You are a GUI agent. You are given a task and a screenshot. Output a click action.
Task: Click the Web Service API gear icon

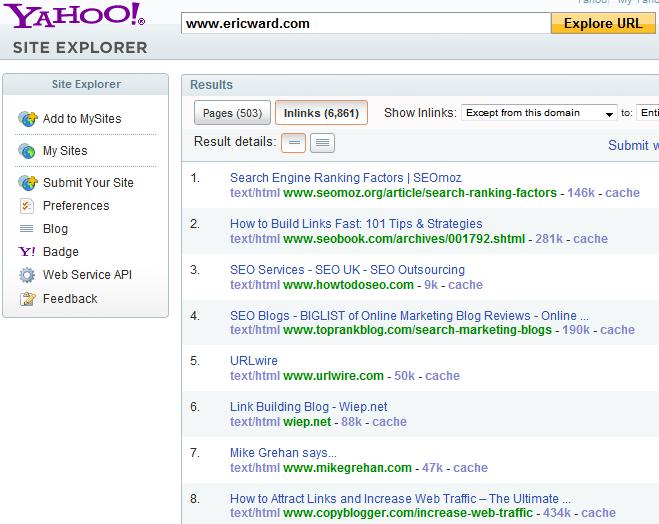27,275
